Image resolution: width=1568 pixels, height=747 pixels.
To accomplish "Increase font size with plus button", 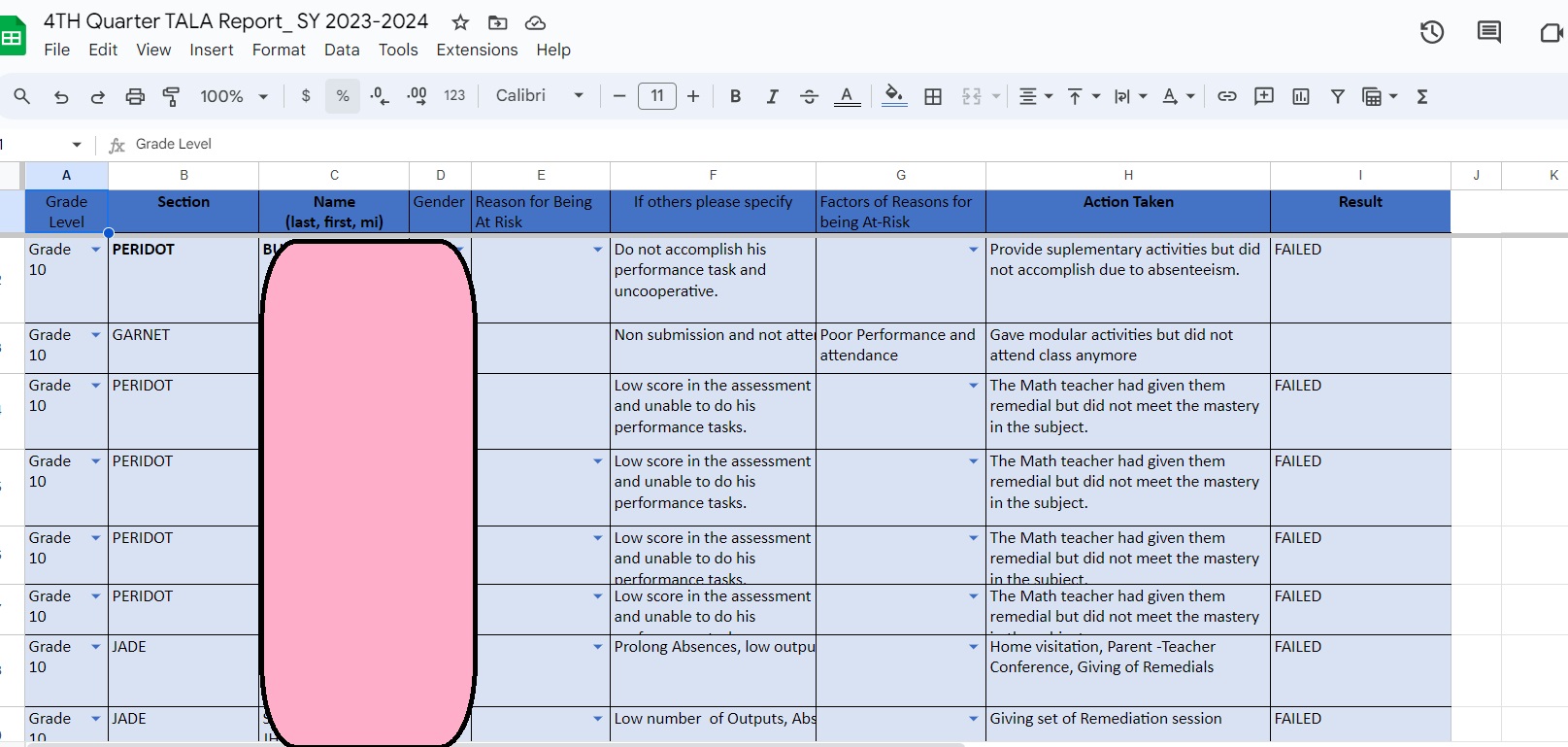I will click(693, 96).
